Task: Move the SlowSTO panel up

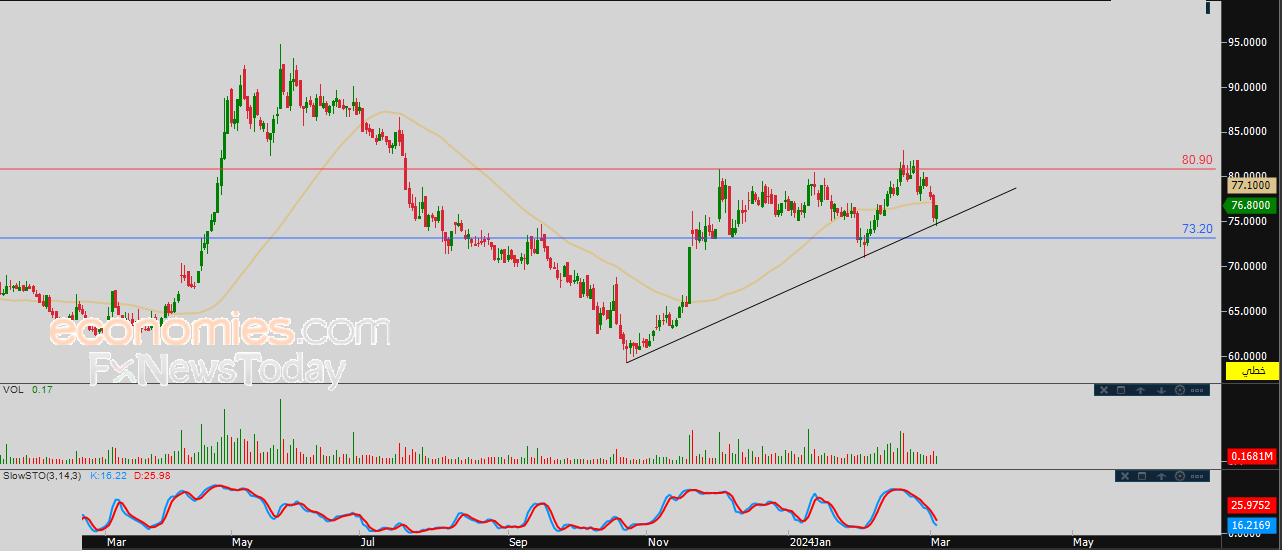Action: coord(1160,476)
